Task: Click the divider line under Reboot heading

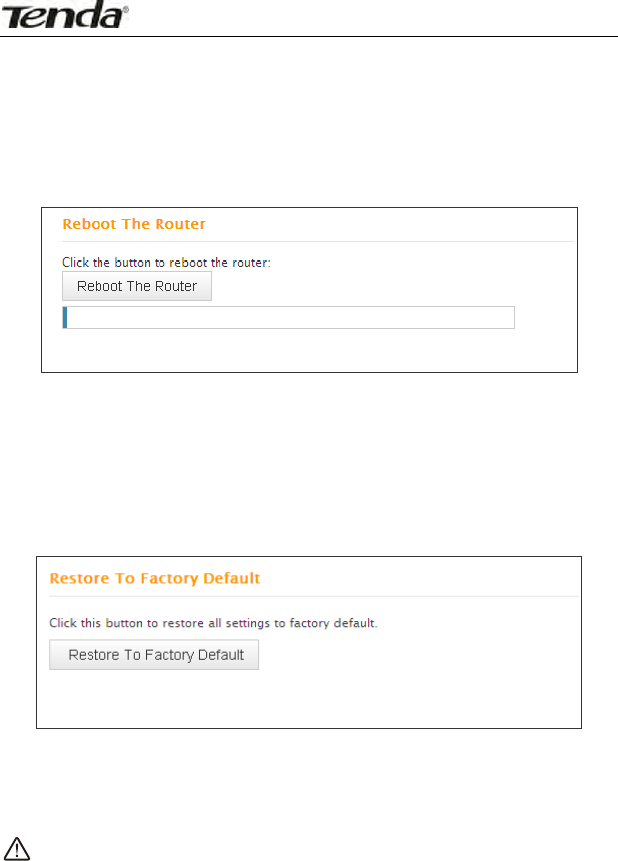Action: click(x=318, y=241)
